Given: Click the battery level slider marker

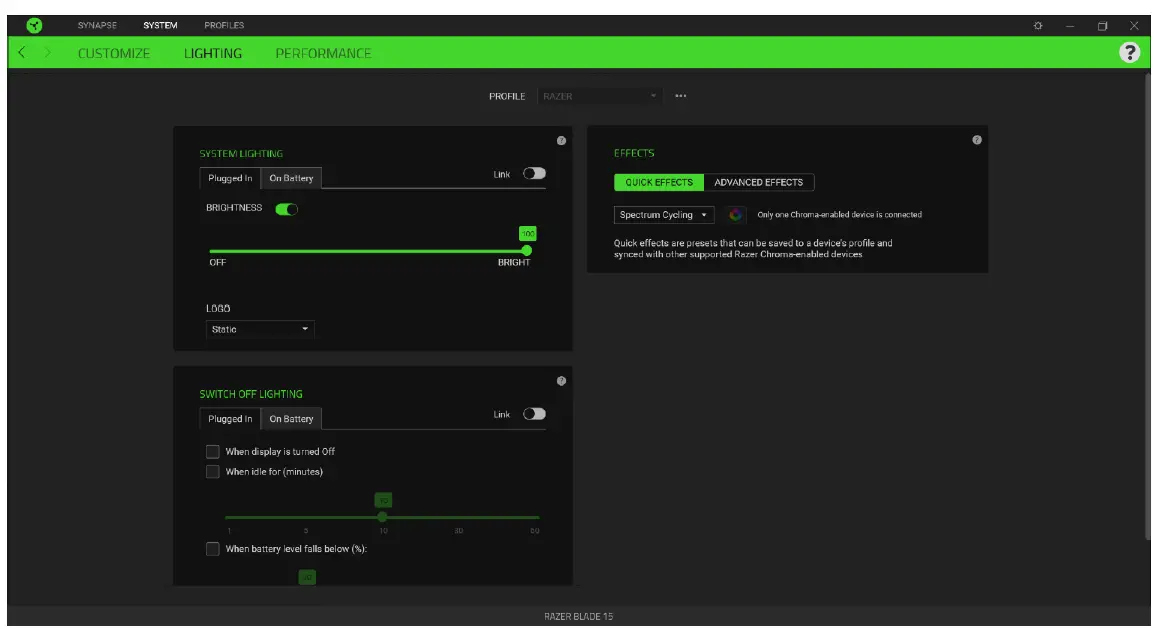Looking at the screenshot, I should coord(307,577).
